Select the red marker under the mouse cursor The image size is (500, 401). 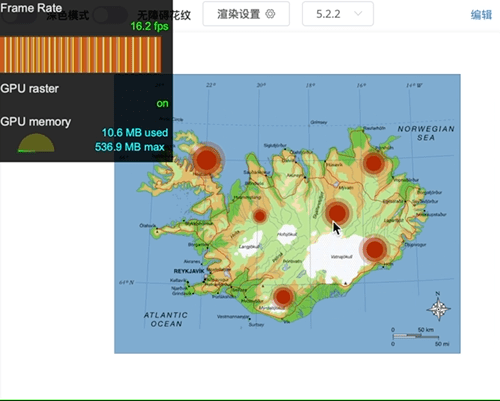tap(337, 213)
